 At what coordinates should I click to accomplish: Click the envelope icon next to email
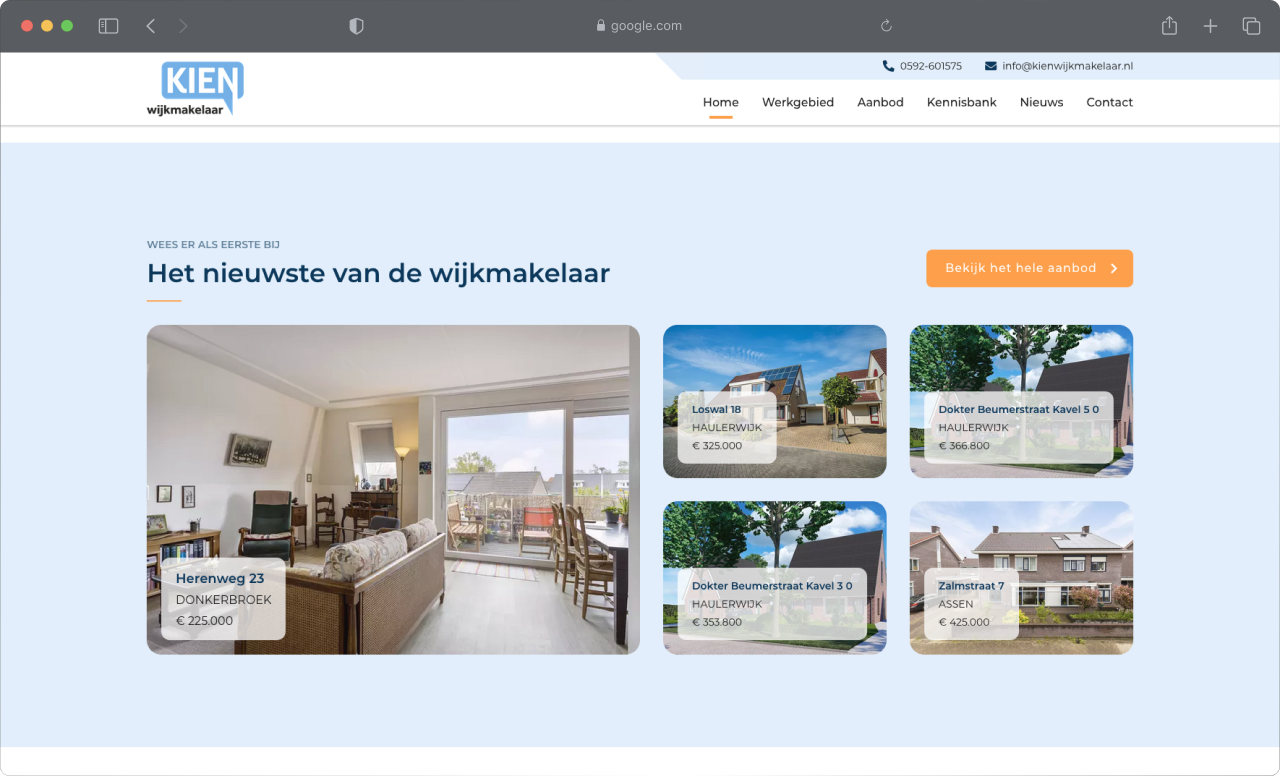tap(990, 66)
